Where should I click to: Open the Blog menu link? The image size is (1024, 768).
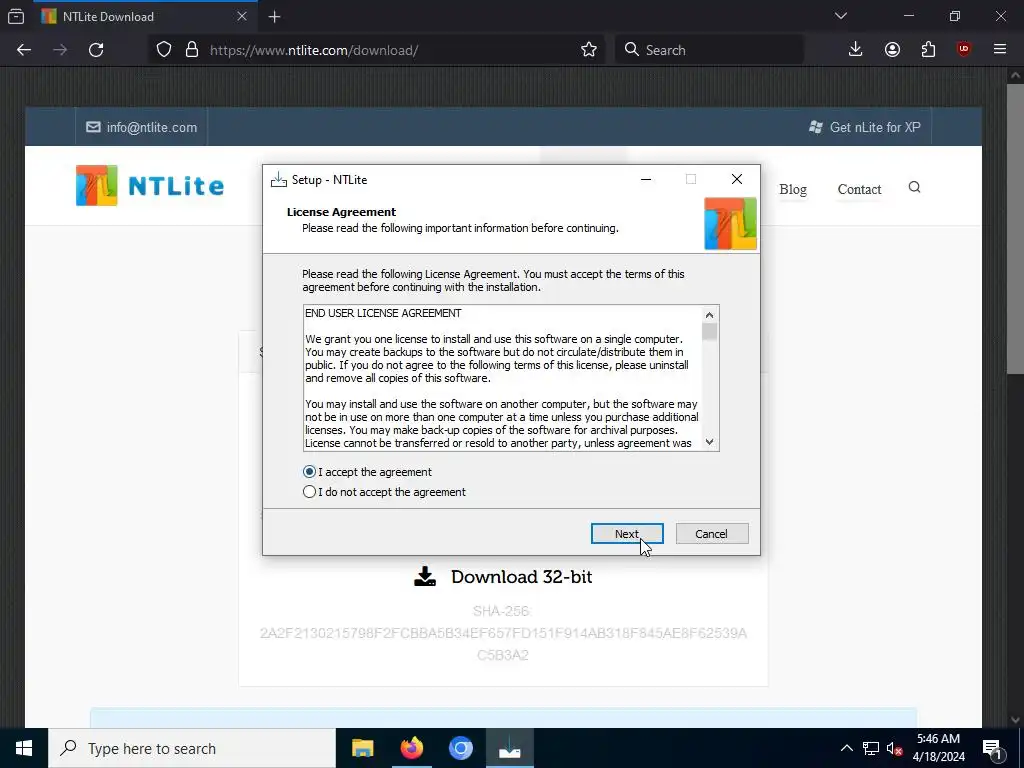(x=792, y=189)
